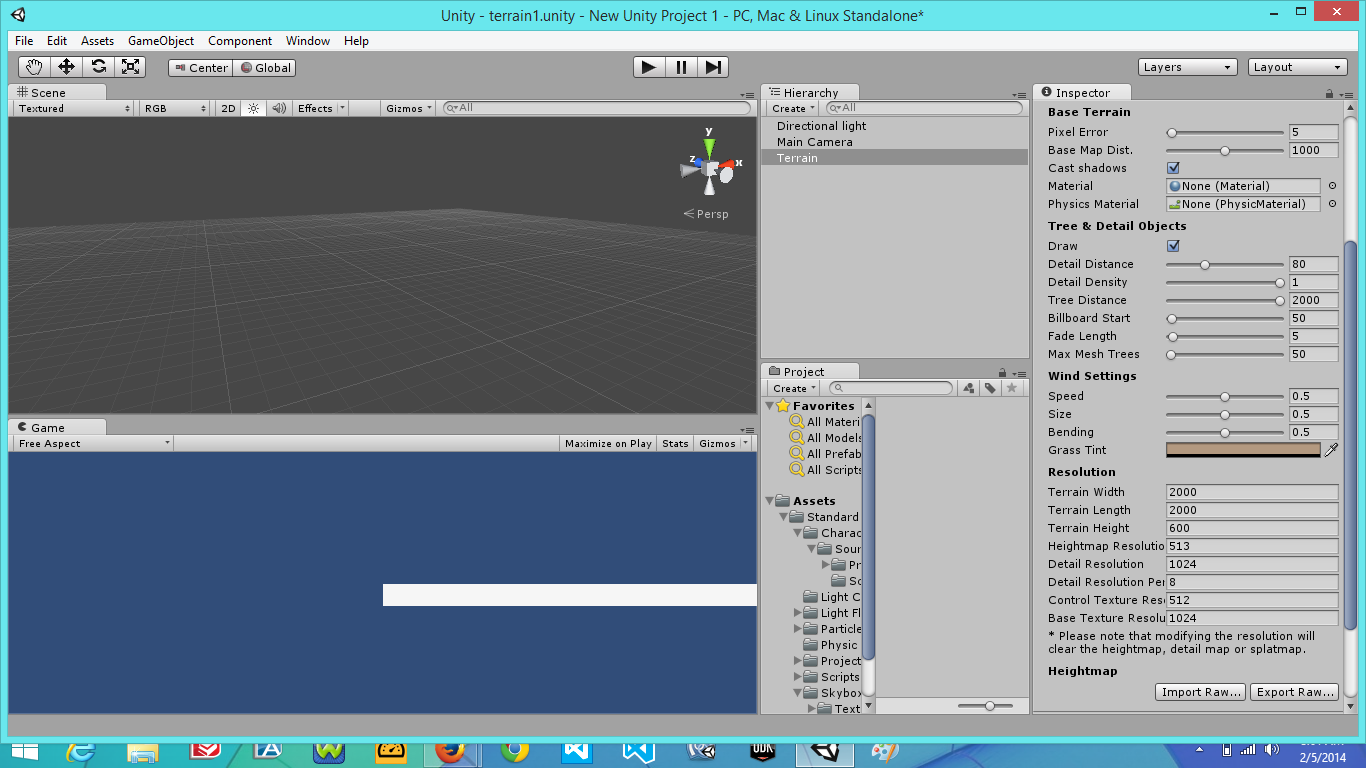The width and height of the screenshot is (1366, 768).
Task: Toggle Maximize on Play
Action: tap(608, 443)
